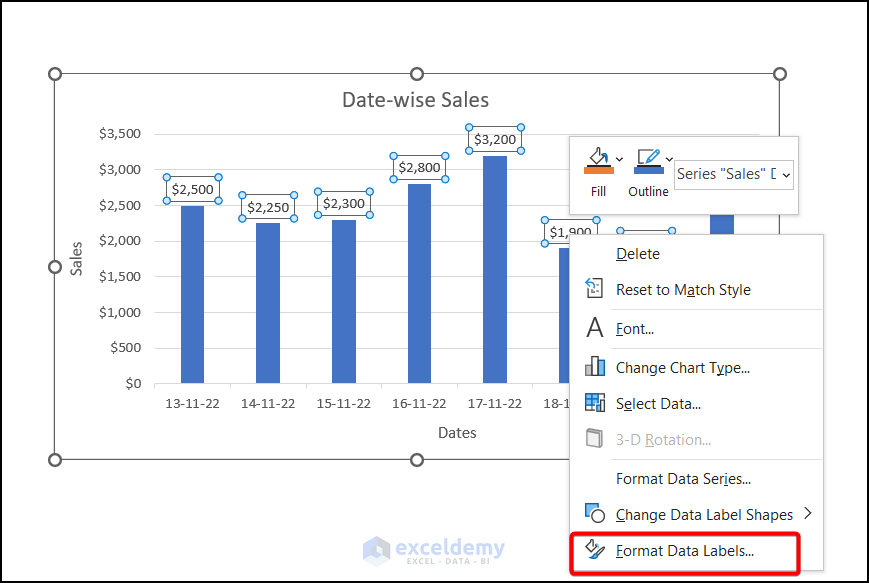Click the Font letter A icon
This screenshot has width=869, height=583.
coord(595,328)
